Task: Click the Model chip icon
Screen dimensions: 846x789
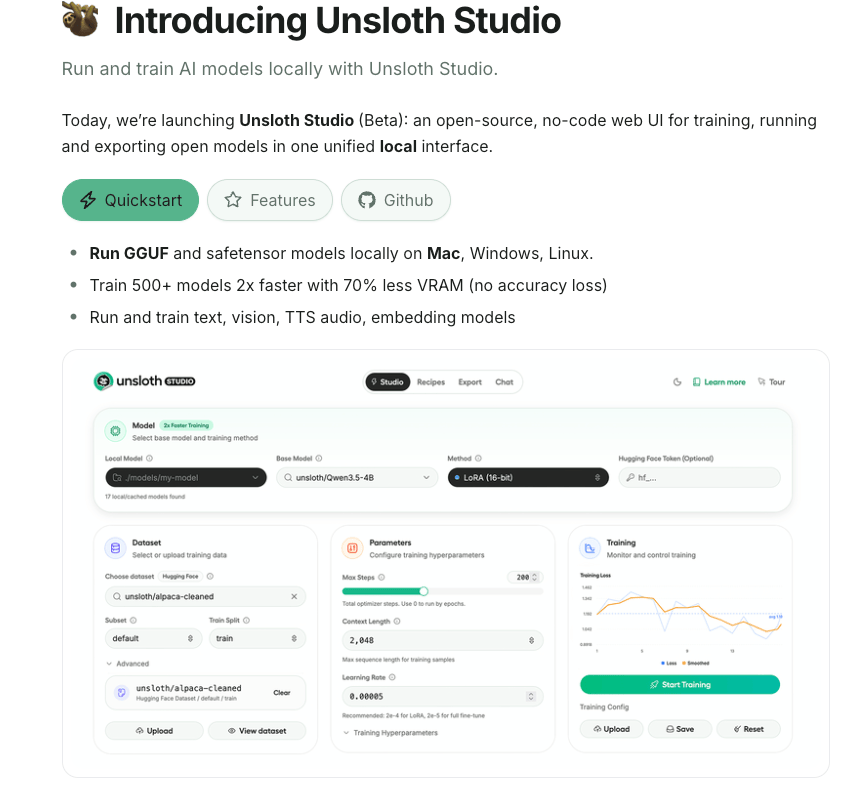Action: pyautogui.click(x=115, y=431)
